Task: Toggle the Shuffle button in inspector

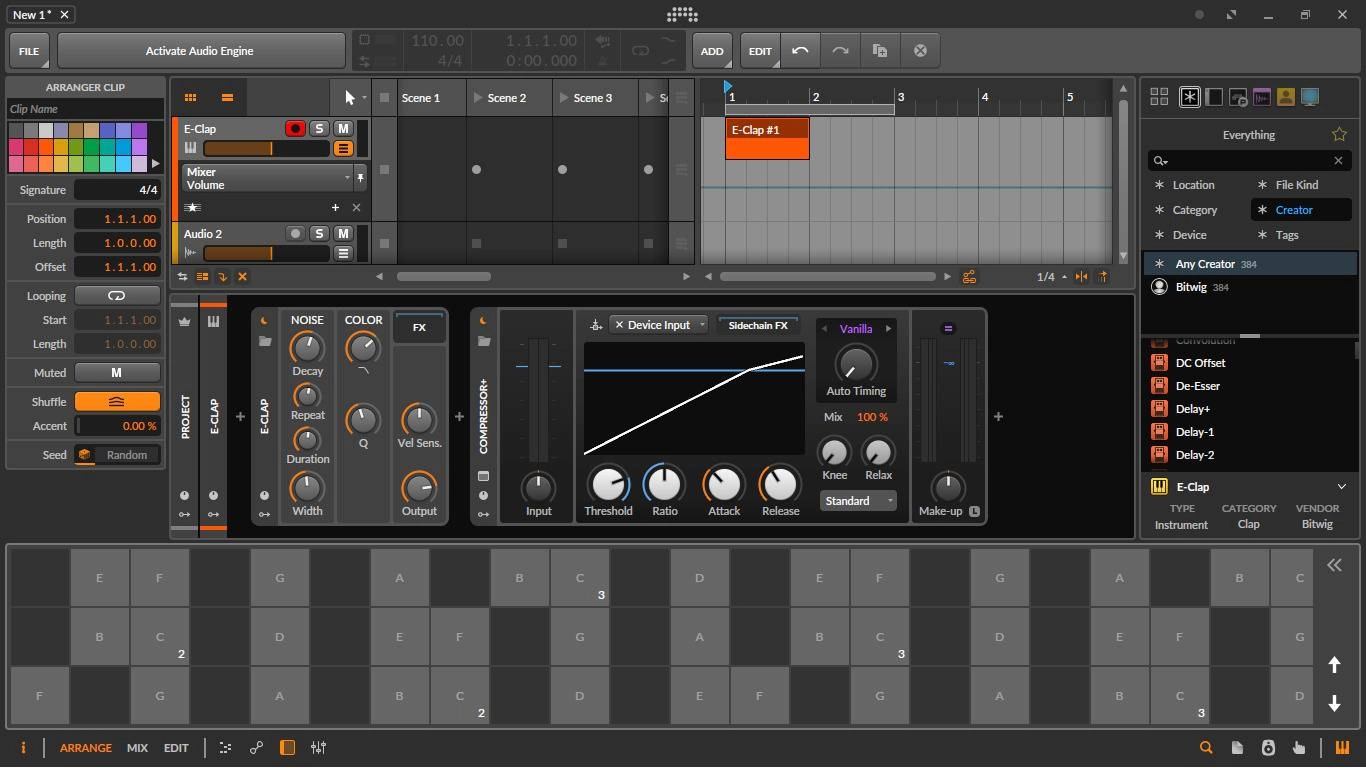Action: [117, 402]
